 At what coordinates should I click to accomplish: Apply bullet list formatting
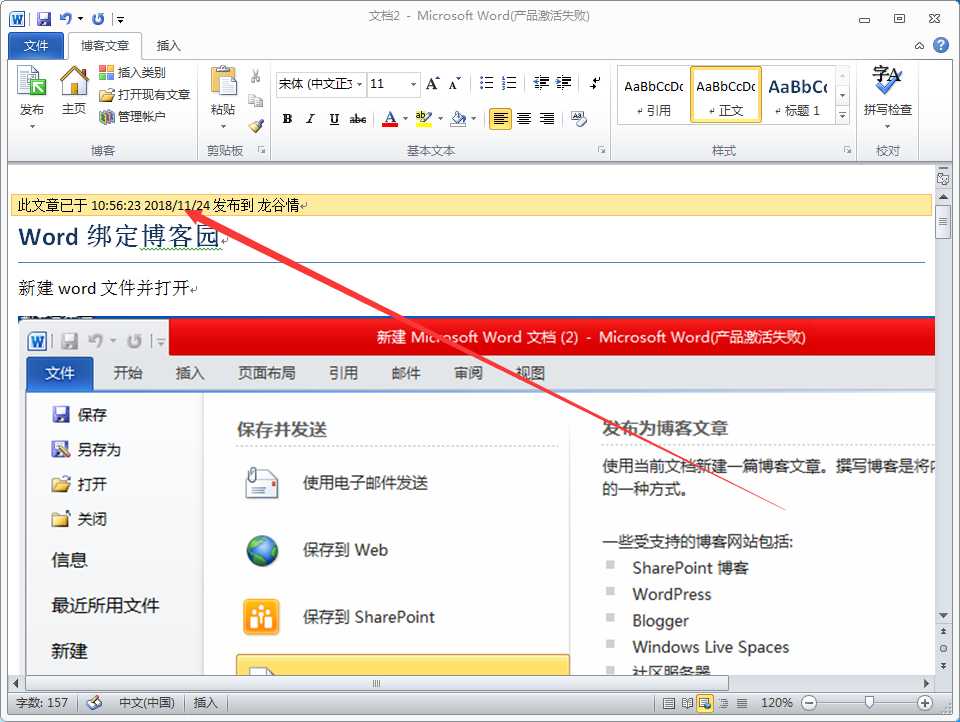click(x=487, y=83)
